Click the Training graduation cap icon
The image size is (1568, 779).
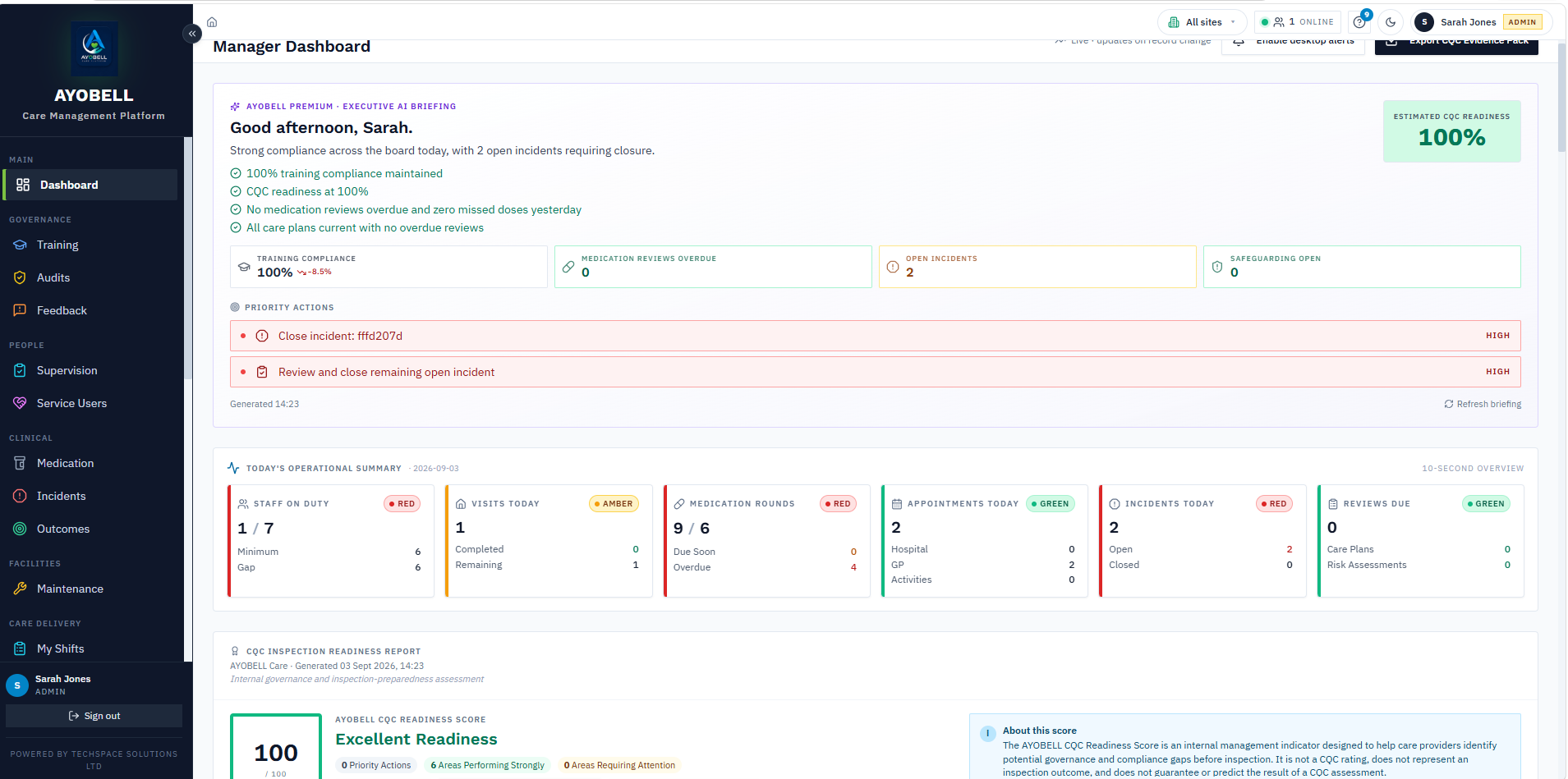[21, 245]
